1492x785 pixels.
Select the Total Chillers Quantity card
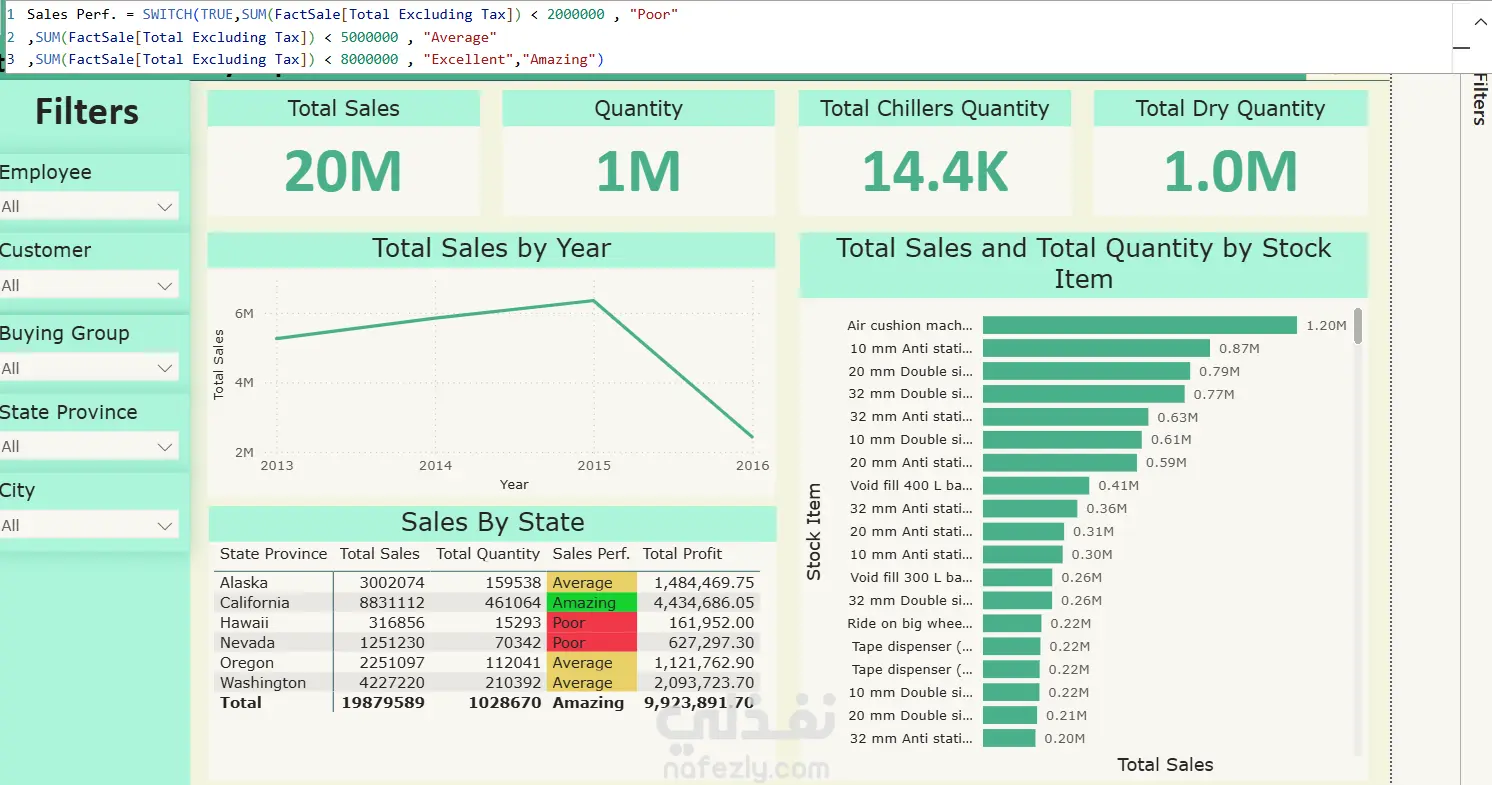[x=934, y=153]
